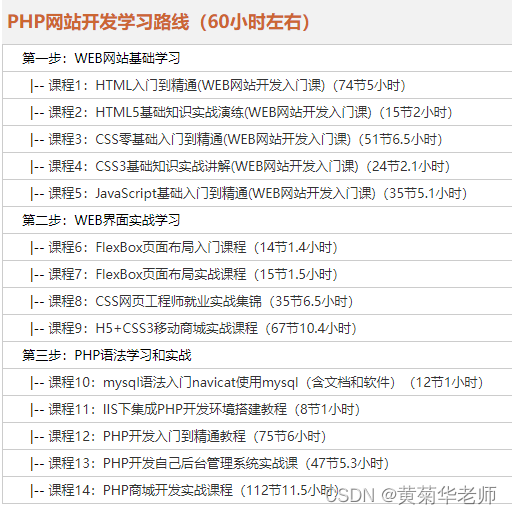The image size is (512, 515).
Task: Open 课程4 CSS3基础知识实战讲解 row
Action: pyautogui.click(x=257, y=166)
